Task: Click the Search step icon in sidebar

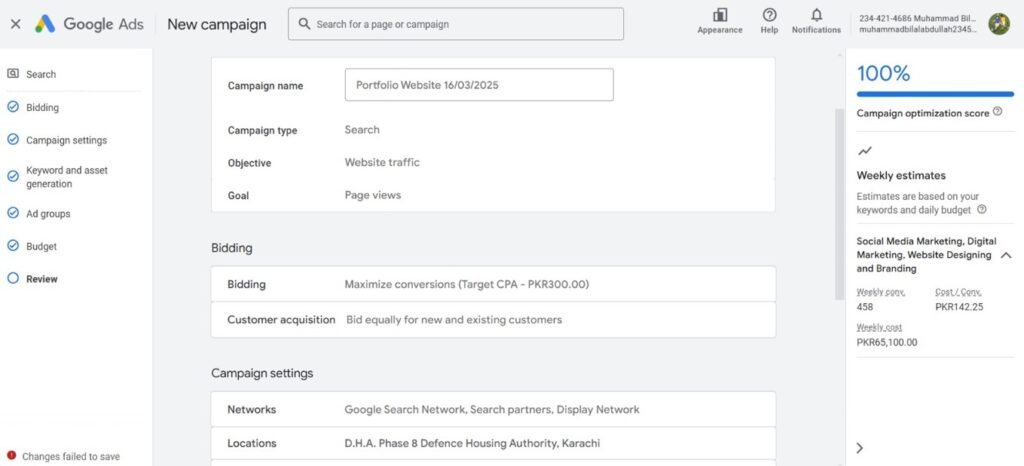Action: click(x=12, y=74)
